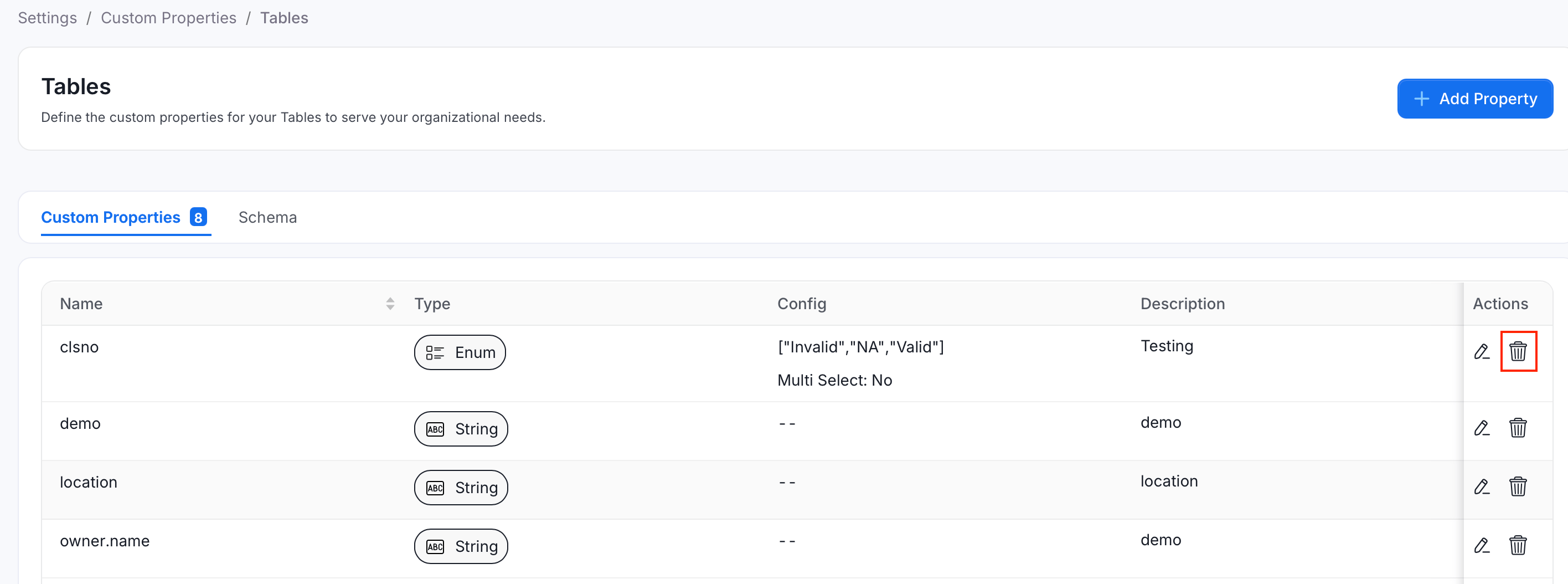Click the 'Multi Select: No' text
The width and height of the screenshot is (1568, 584).
[x=834, y=381]
